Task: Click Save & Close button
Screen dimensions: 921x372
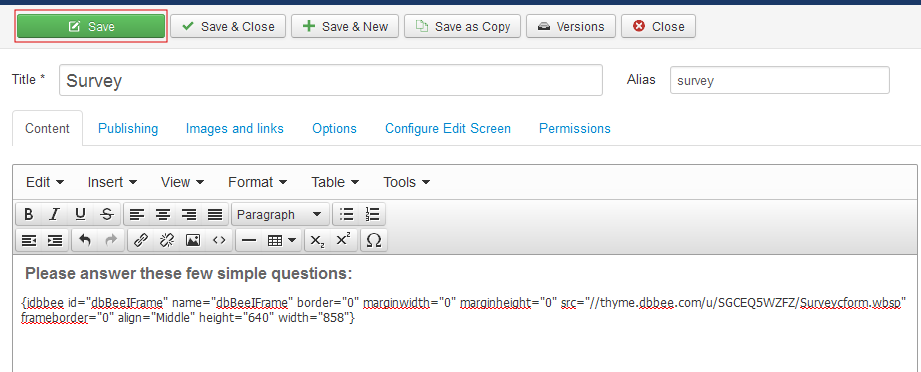Action: [x=228, y=26]
